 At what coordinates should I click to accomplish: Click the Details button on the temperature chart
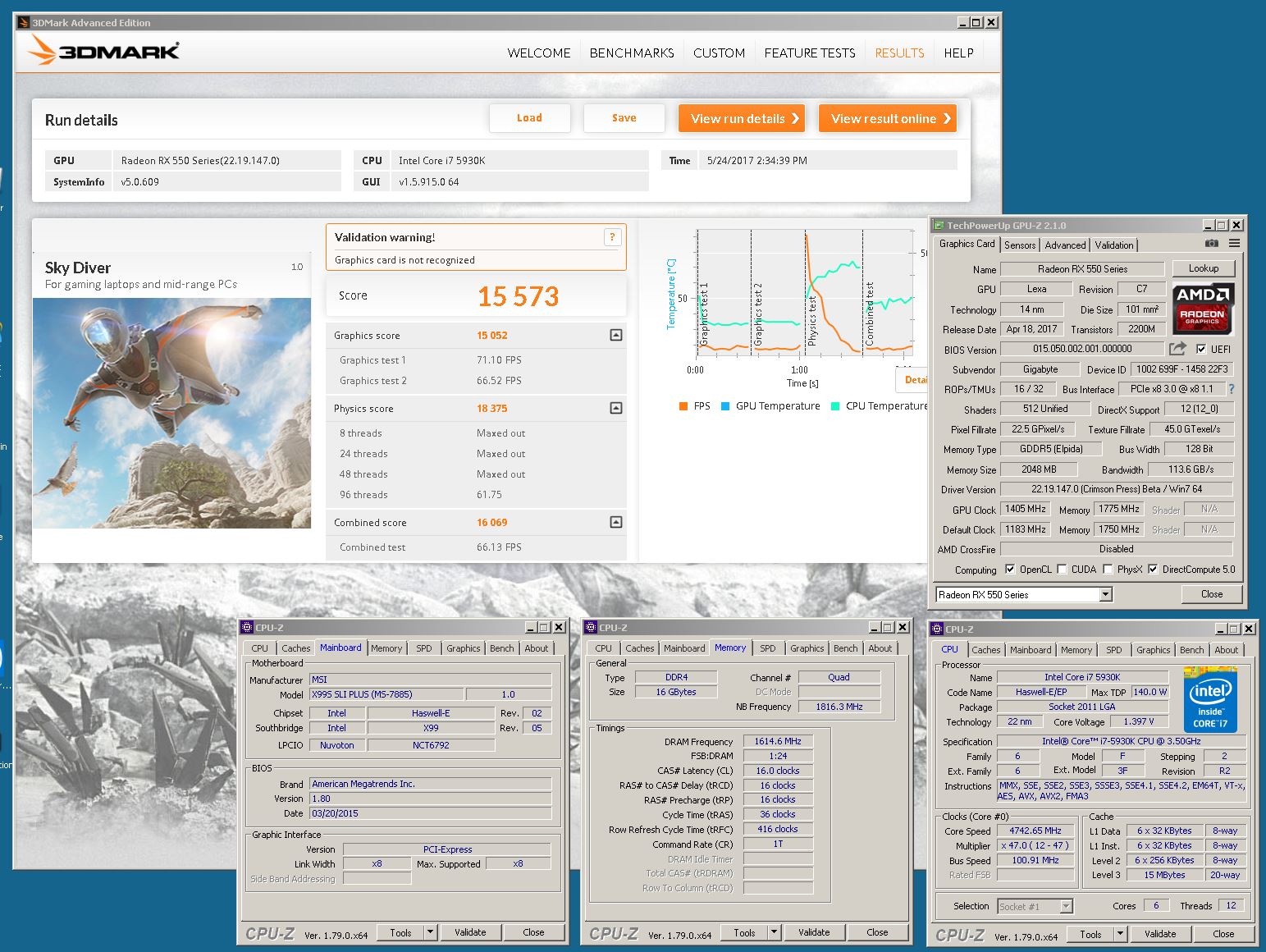click(x=912, y=380)
